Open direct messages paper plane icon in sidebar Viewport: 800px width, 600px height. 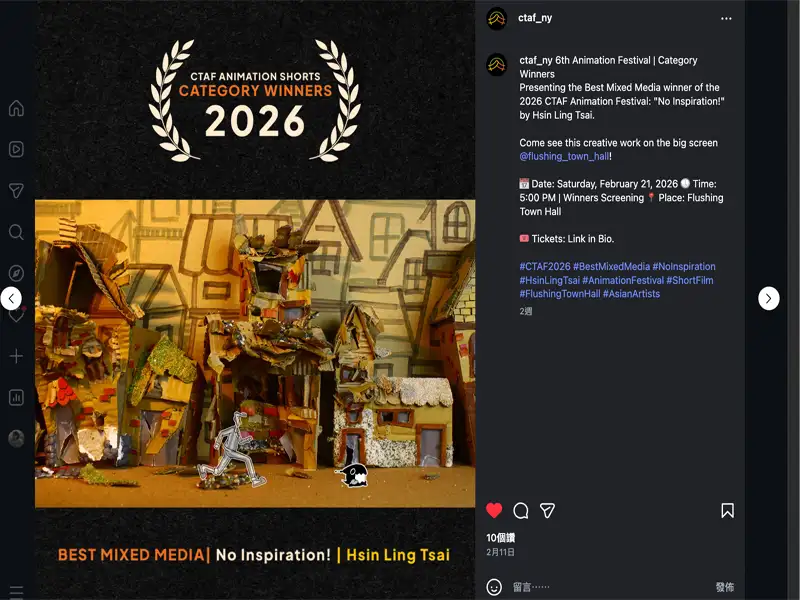[16, 190]
